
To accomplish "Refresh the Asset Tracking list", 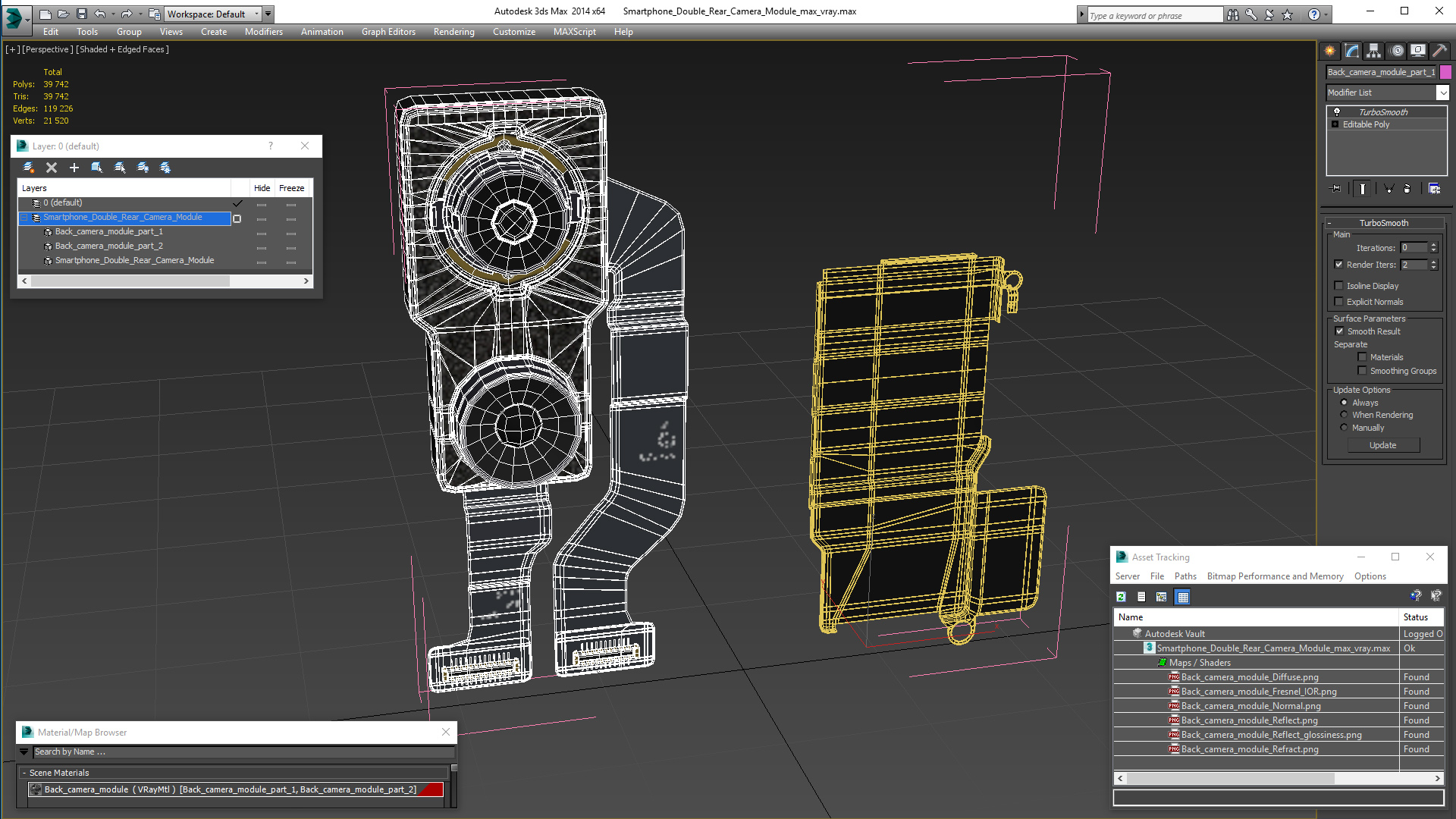I will 1121,598.
